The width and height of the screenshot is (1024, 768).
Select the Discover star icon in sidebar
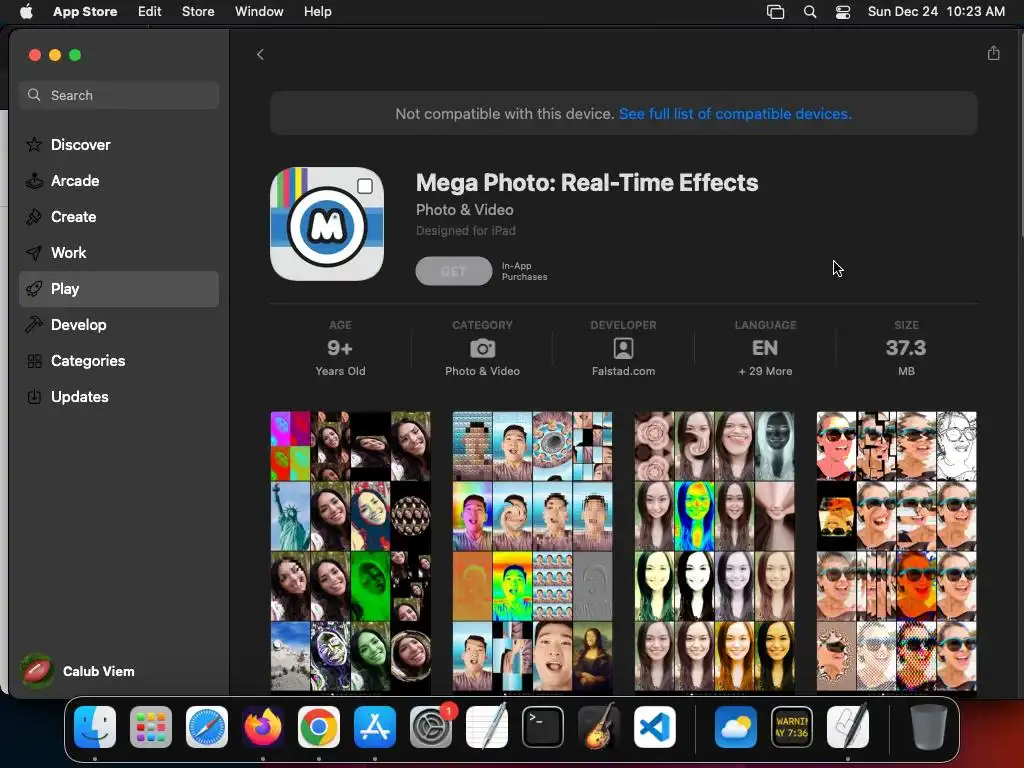(x=34, y=144)
